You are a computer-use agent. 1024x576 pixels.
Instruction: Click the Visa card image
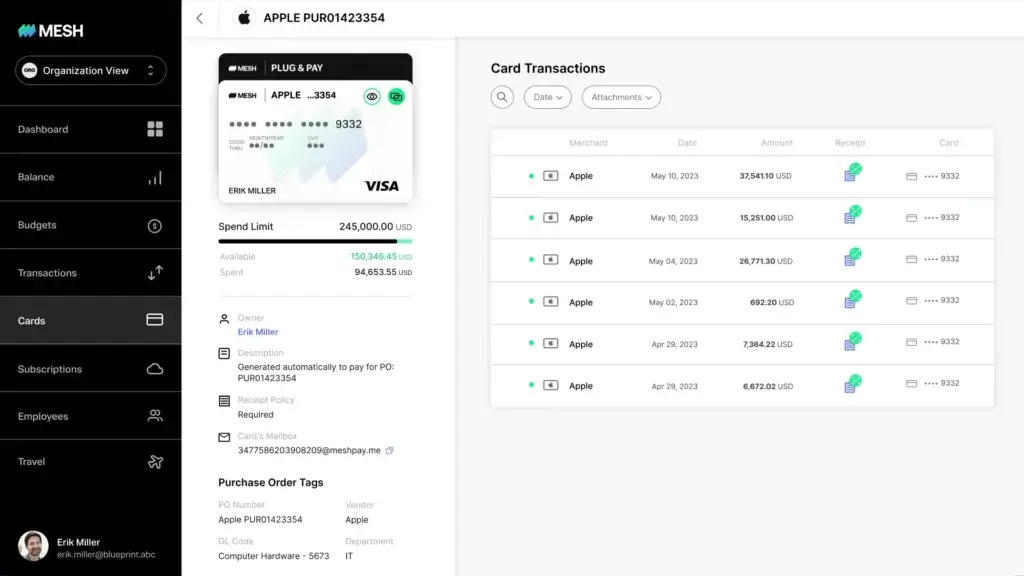[x=315, y=141]
